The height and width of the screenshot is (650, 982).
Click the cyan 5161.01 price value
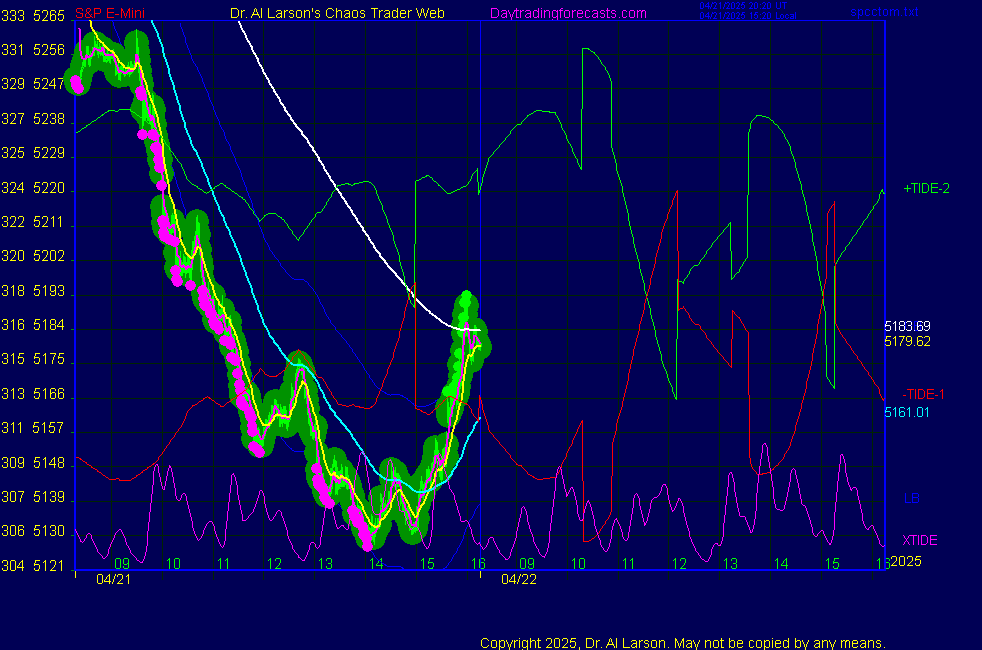(907, 411)
